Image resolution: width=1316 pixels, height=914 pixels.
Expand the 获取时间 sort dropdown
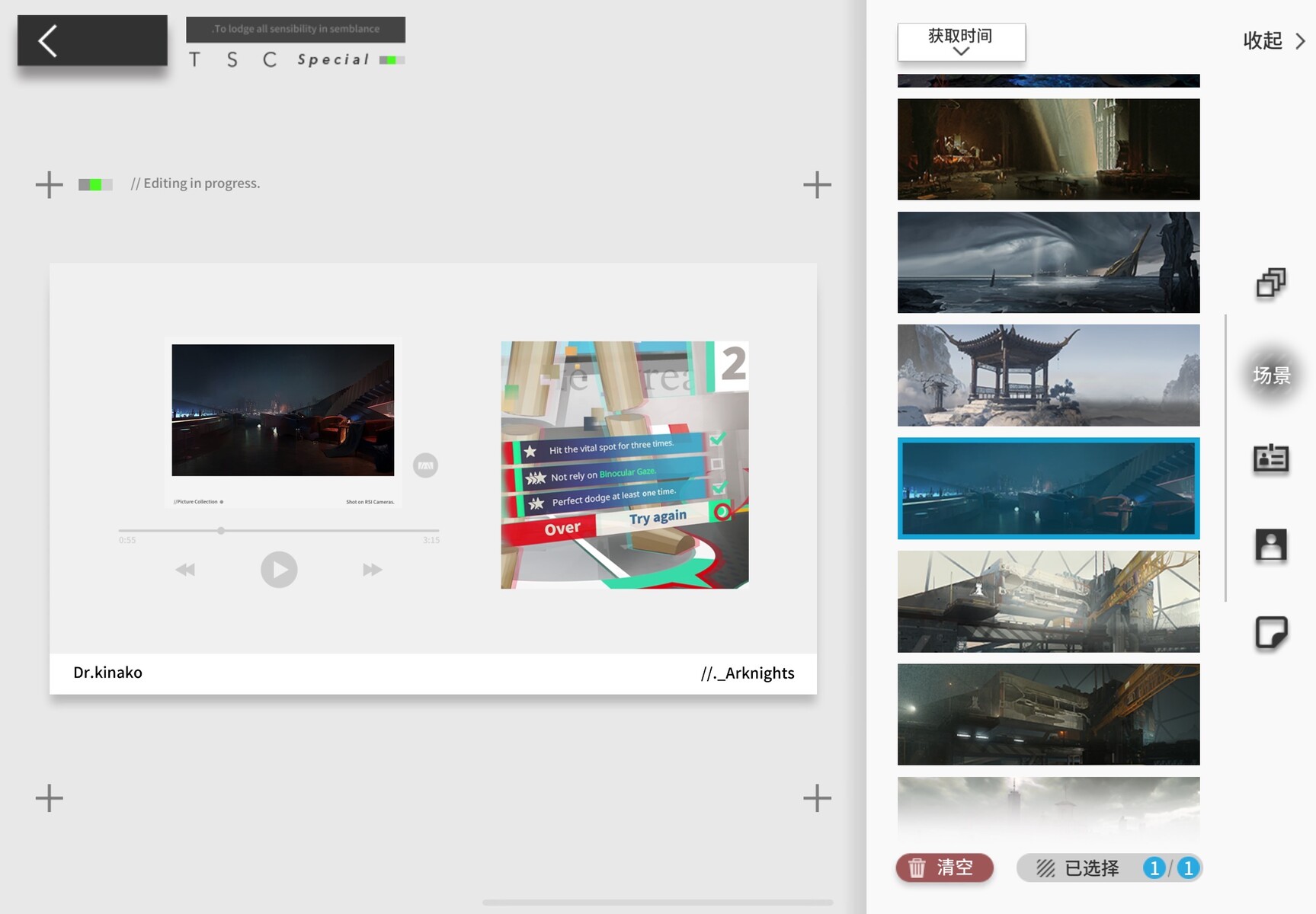[x=961, y=42]
